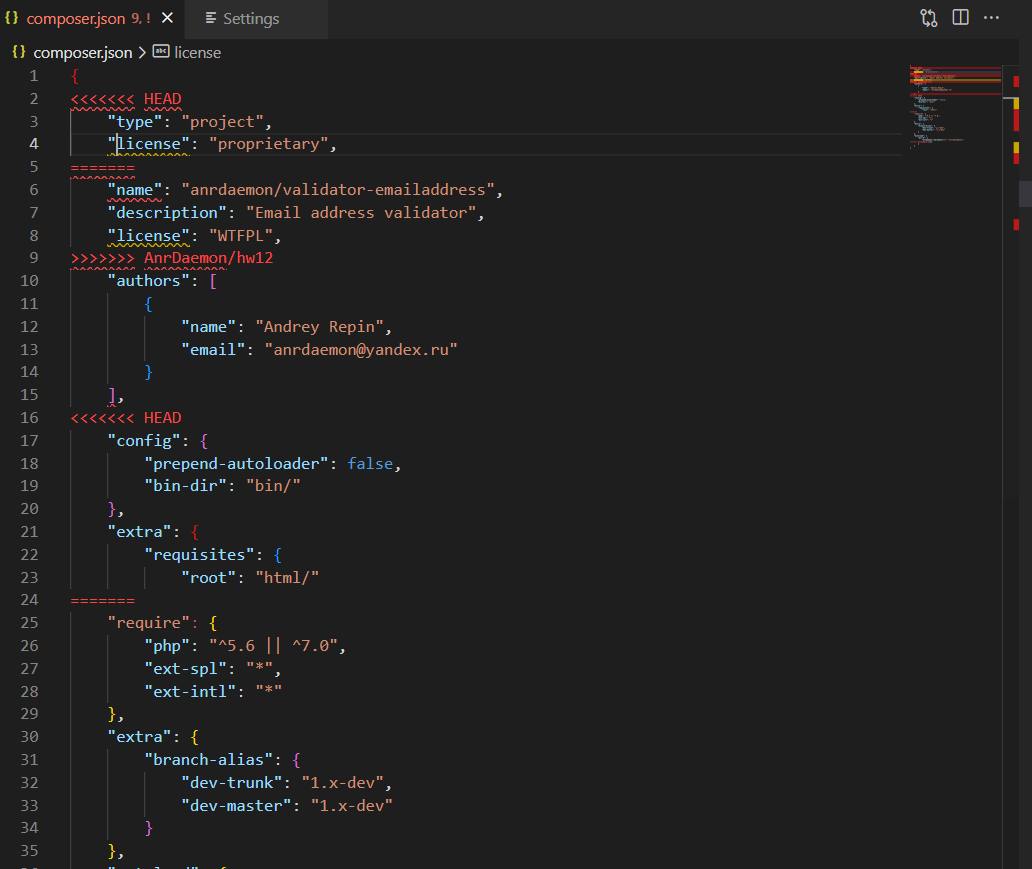Click the list icon on the Settings tab

click(213, 18)
